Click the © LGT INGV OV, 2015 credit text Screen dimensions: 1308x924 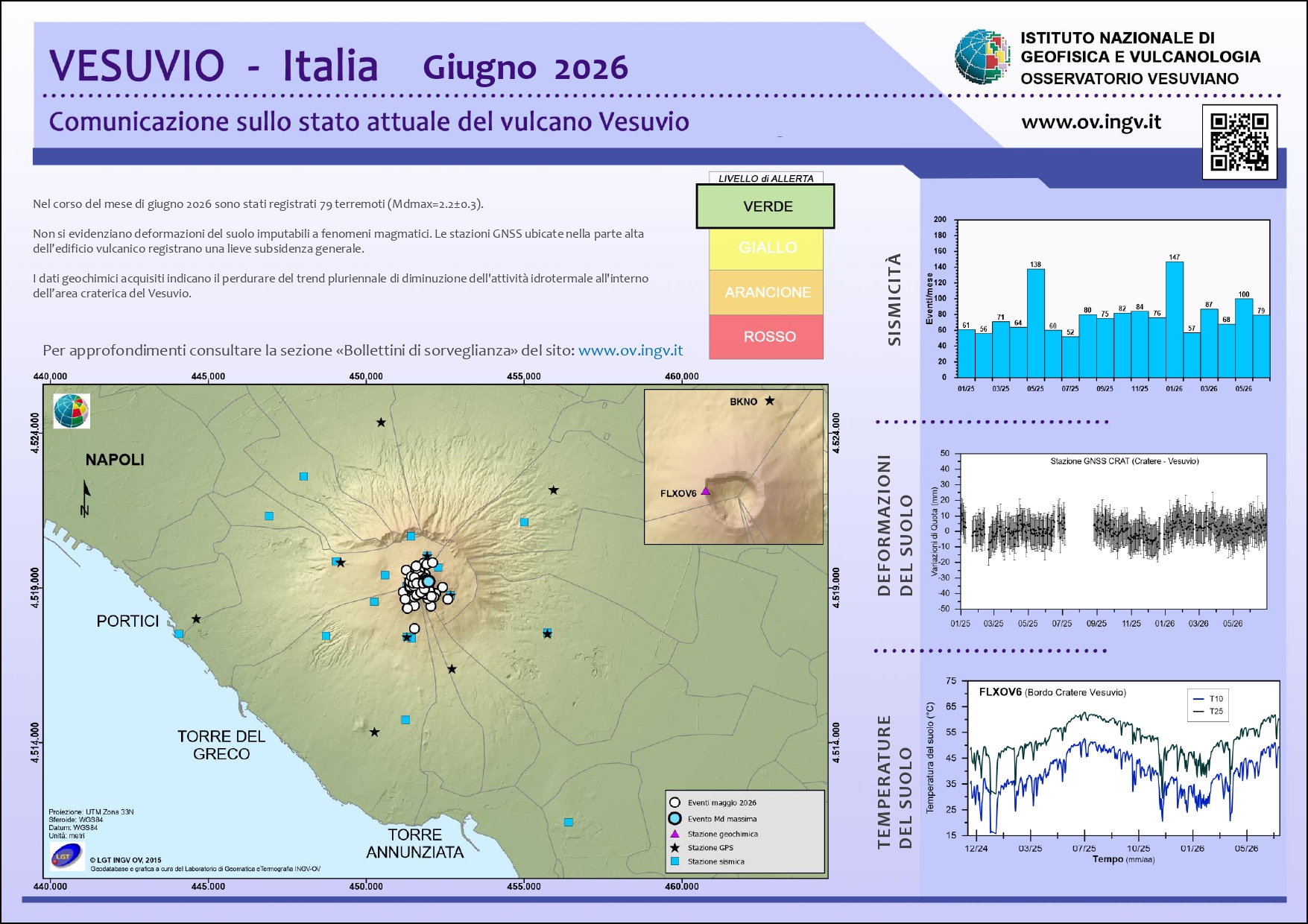(x=125, y=860)
